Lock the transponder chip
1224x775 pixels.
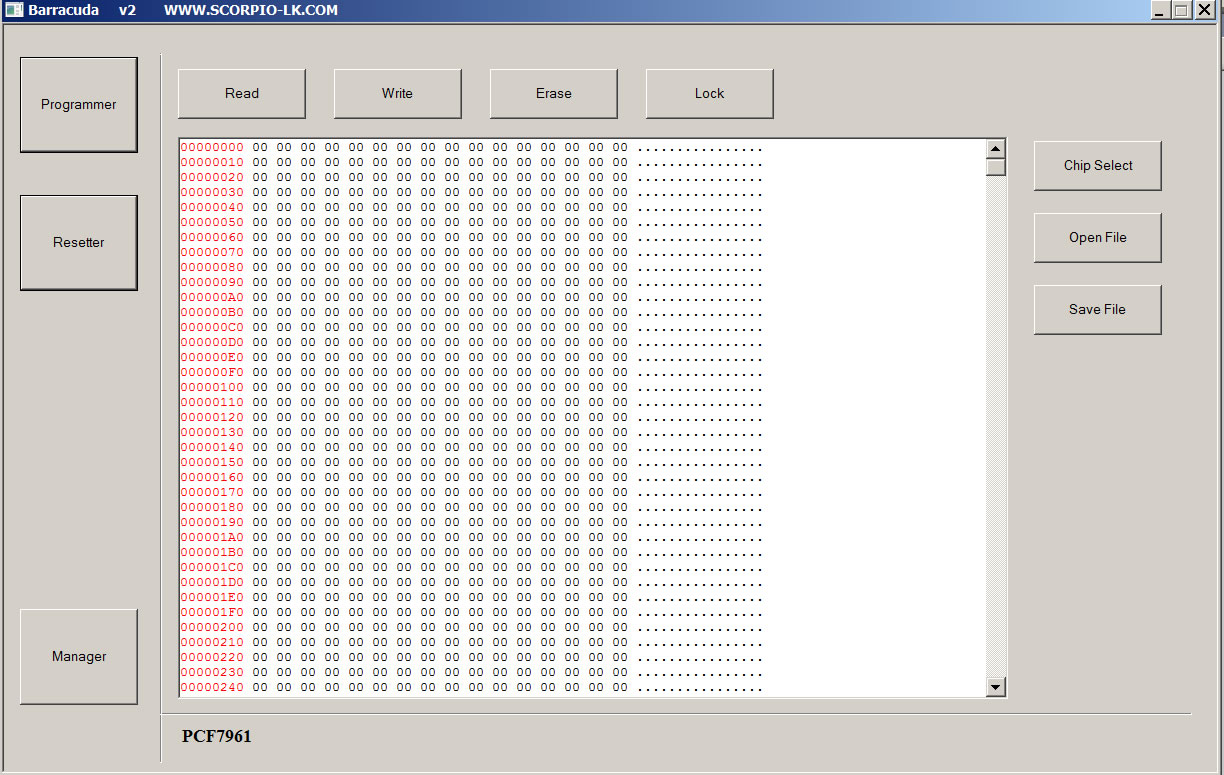[709, 93]
